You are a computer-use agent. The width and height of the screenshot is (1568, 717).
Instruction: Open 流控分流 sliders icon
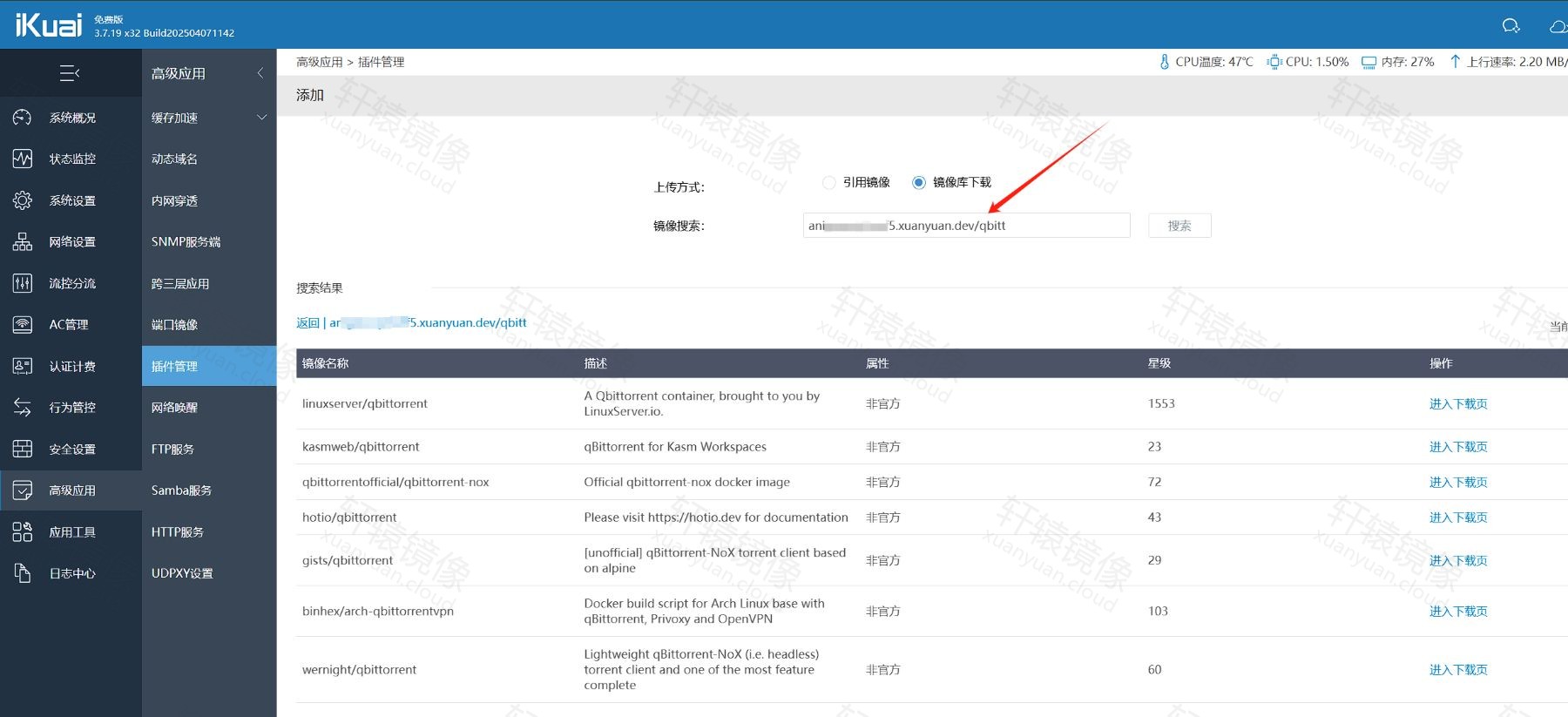pyautogui.click(x=23, y=283)
